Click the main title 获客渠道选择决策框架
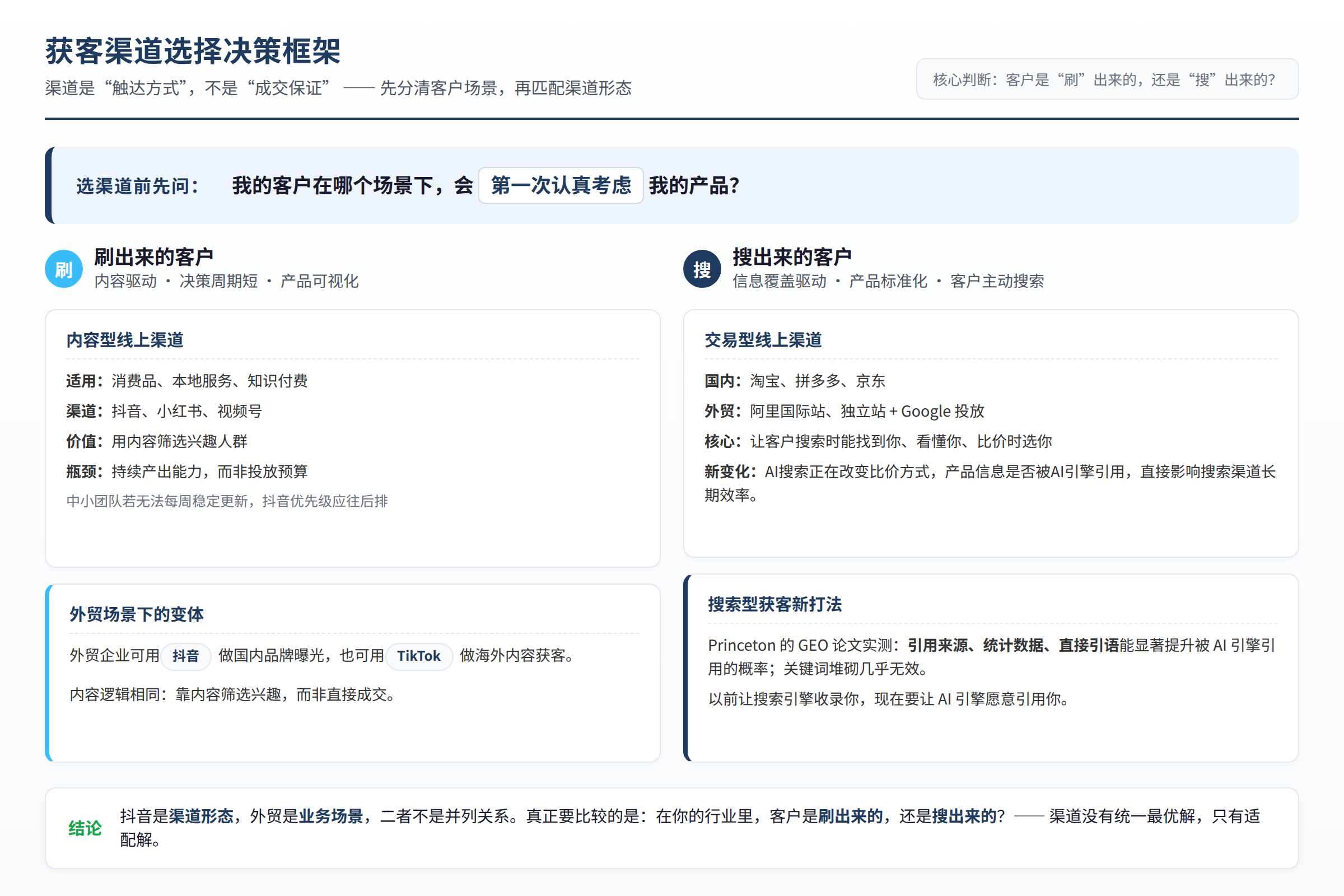 pyautogui.click(x=193, y=50)
